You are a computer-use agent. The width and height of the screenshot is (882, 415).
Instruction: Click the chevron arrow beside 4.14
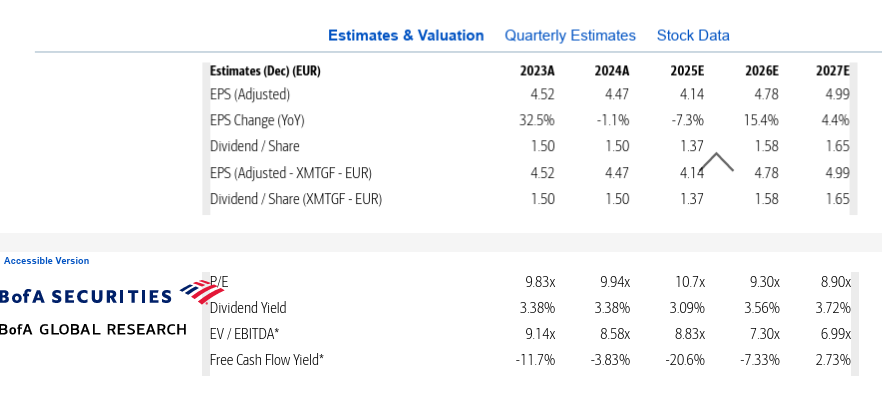coord(717,162)
